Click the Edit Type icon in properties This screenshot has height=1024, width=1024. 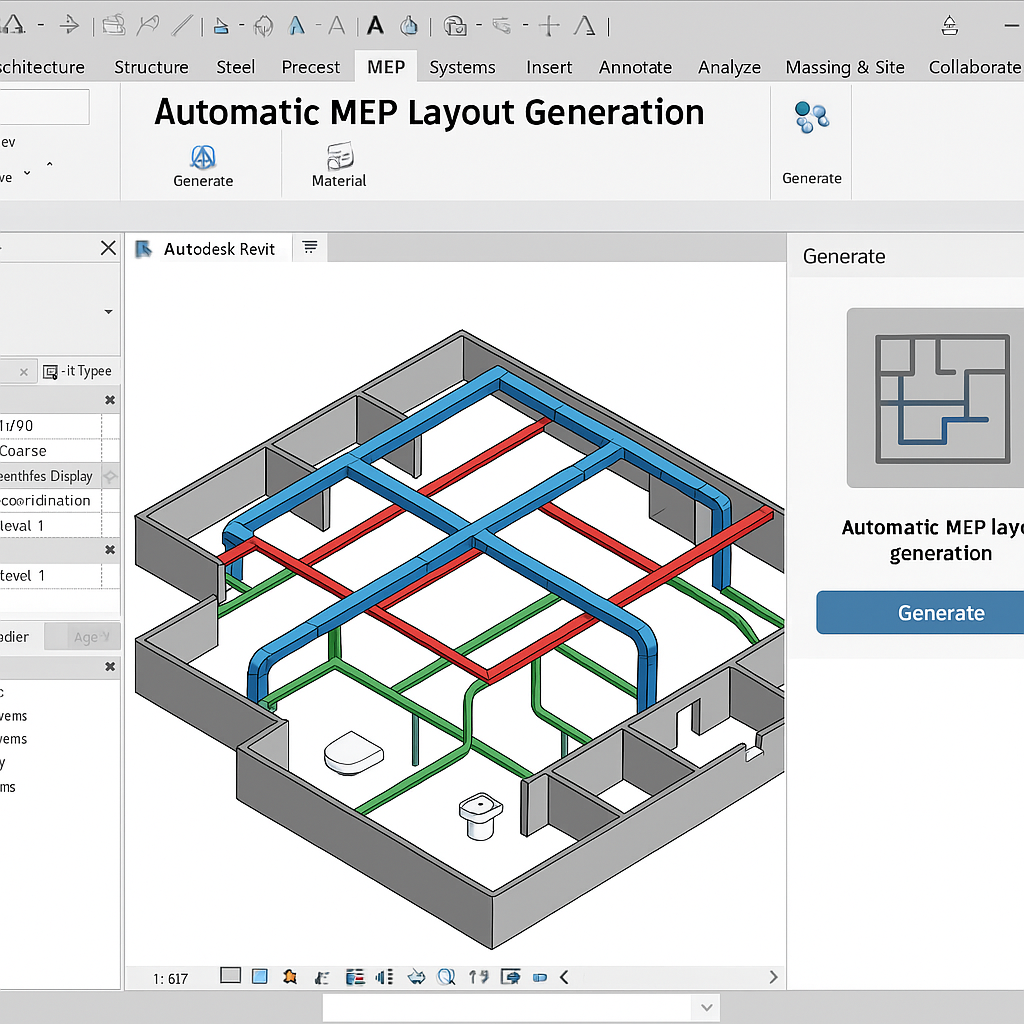click(x=52, y=371)
